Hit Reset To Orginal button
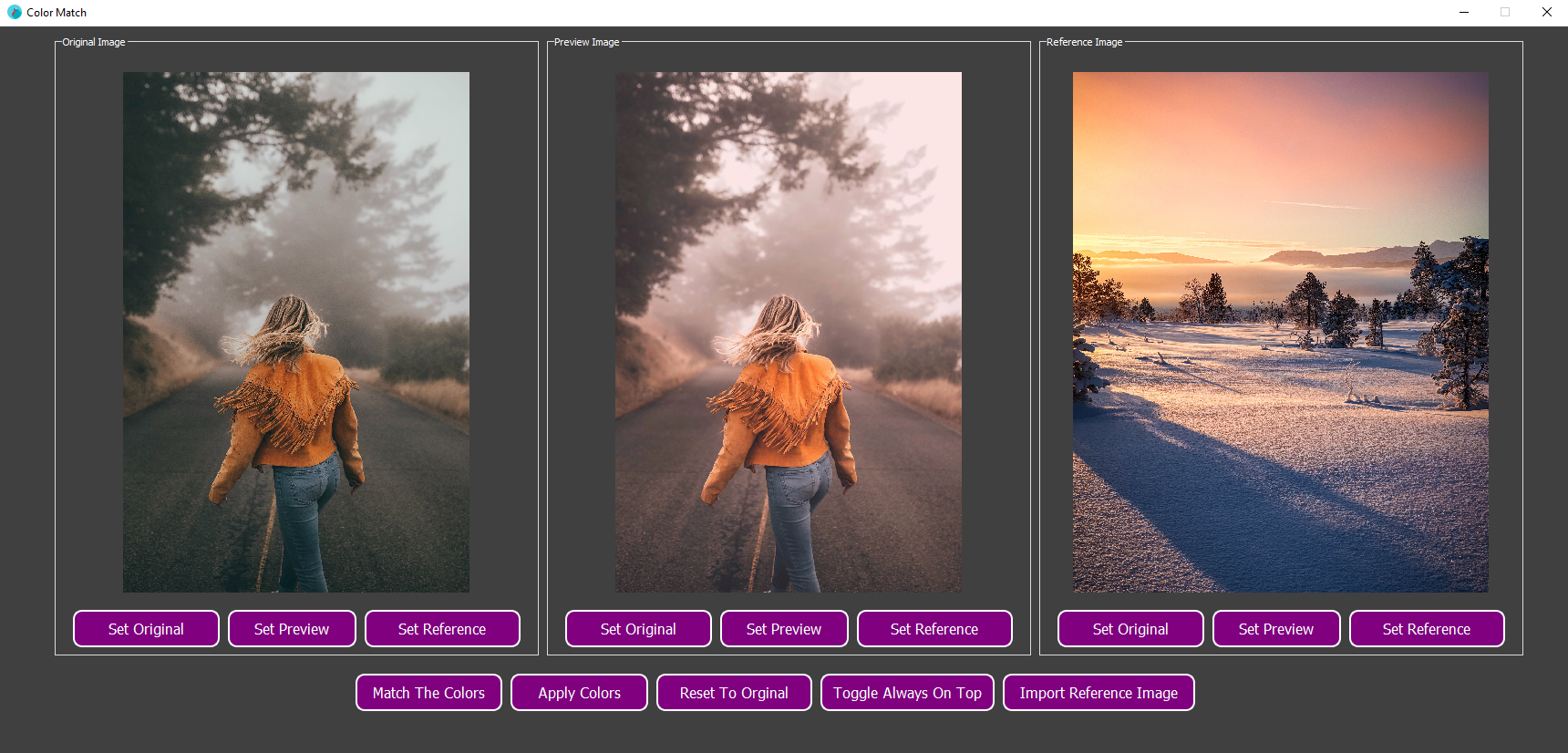The width and height of the screenshot is (1568, 753). pyautogui.click(x=734, y=693)
